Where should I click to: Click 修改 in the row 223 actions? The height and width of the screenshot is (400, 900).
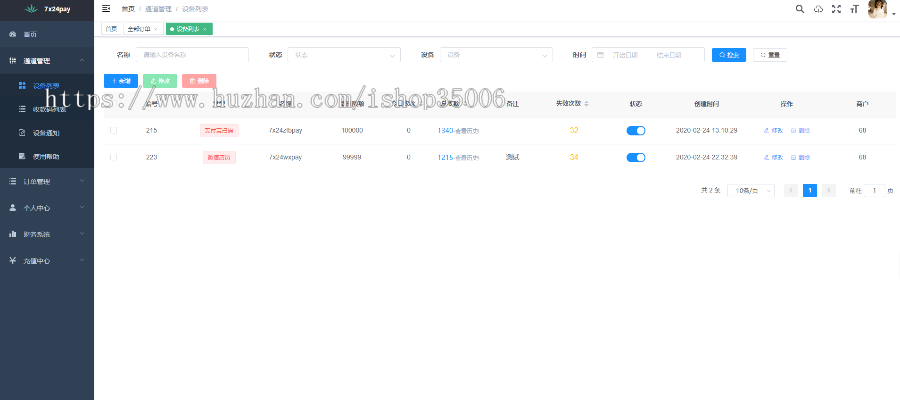(x=773, y=157)
